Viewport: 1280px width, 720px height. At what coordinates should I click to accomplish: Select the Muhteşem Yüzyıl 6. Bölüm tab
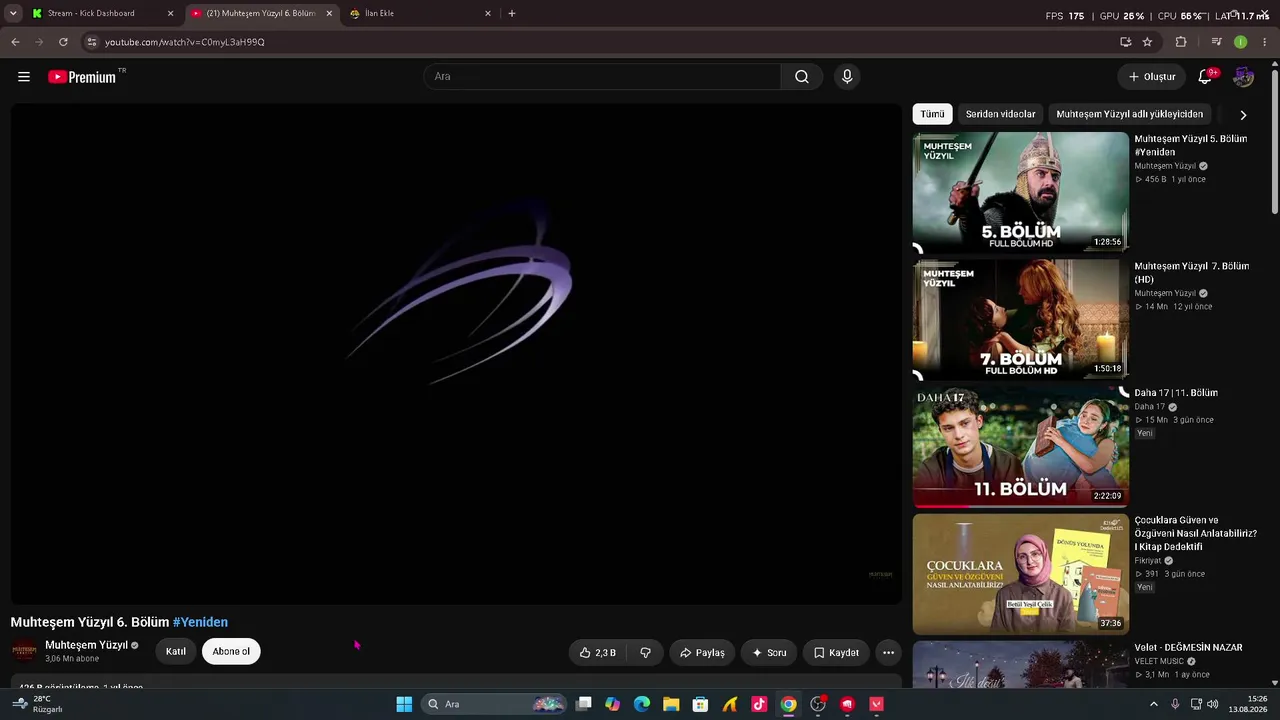(x=262, y=14)
